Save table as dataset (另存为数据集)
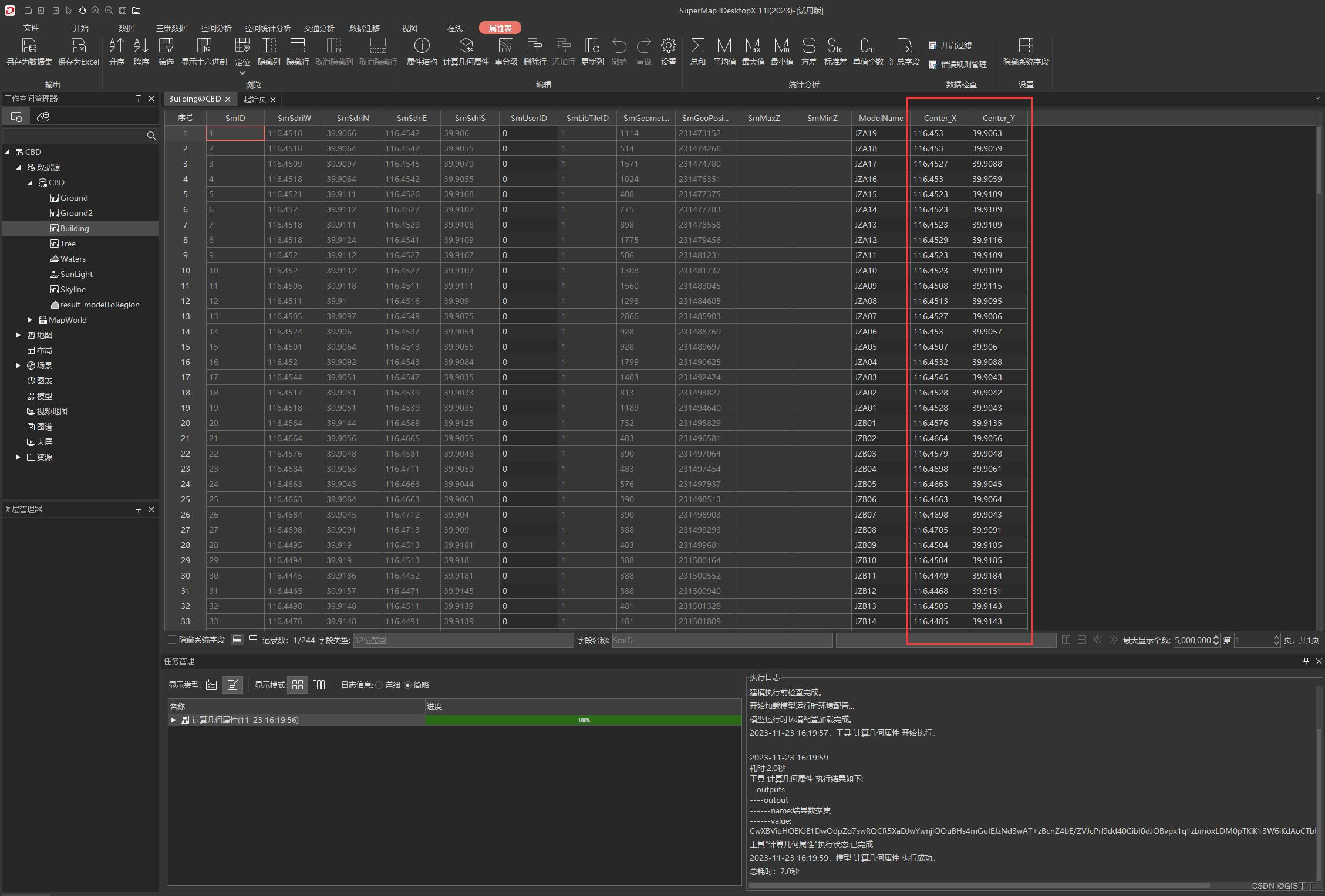The width and height of the screenshot is (1325, 896). pos(29,52)
